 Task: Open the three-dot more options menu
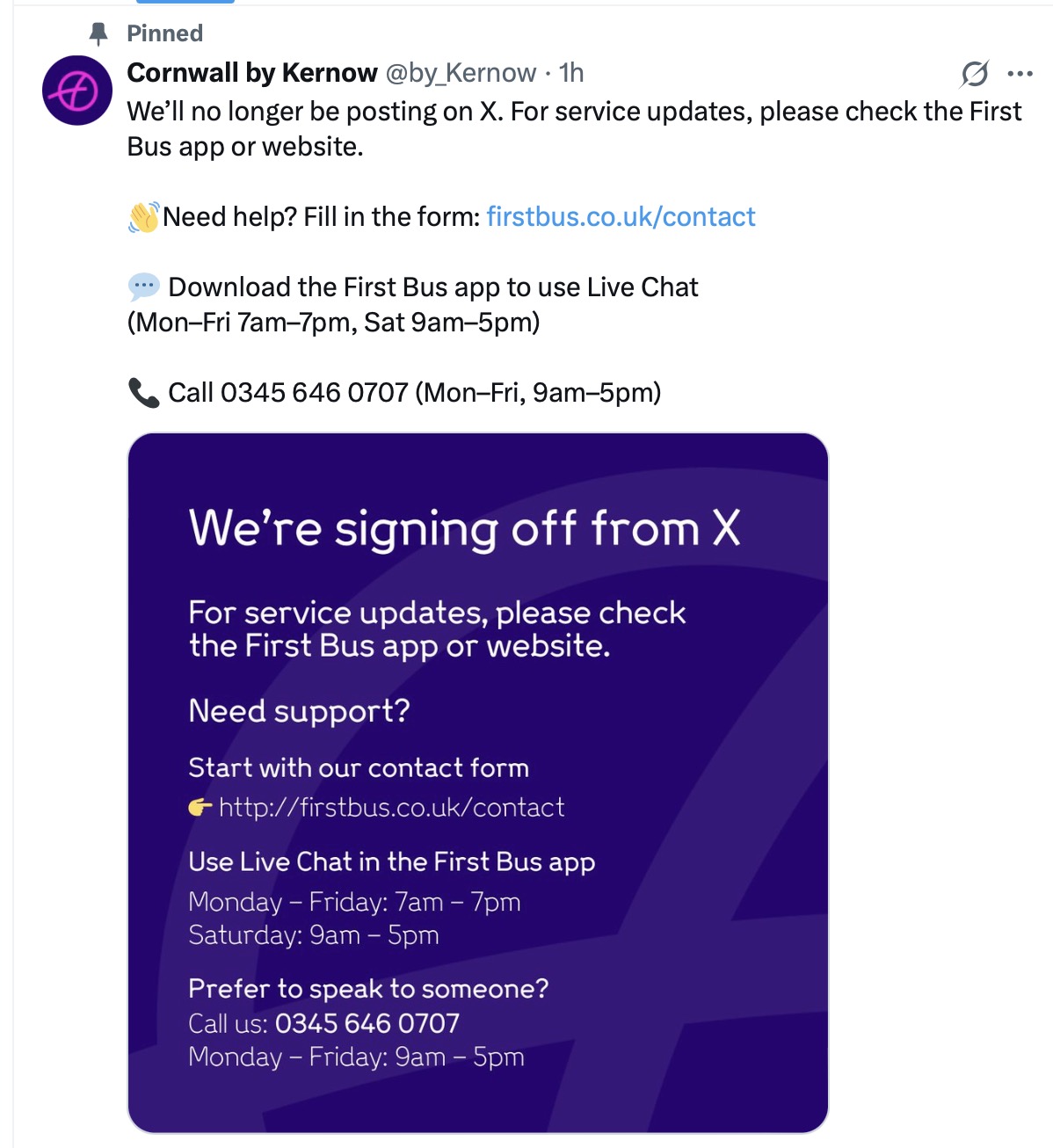tap(1020, 74)
